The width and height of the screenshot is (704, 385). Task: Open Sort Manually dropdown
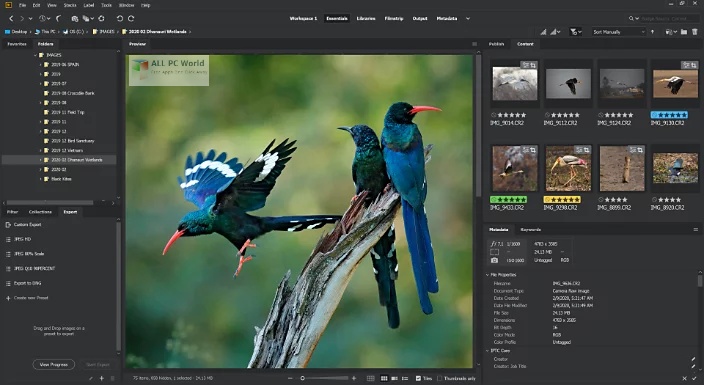(x=618, y=32)
